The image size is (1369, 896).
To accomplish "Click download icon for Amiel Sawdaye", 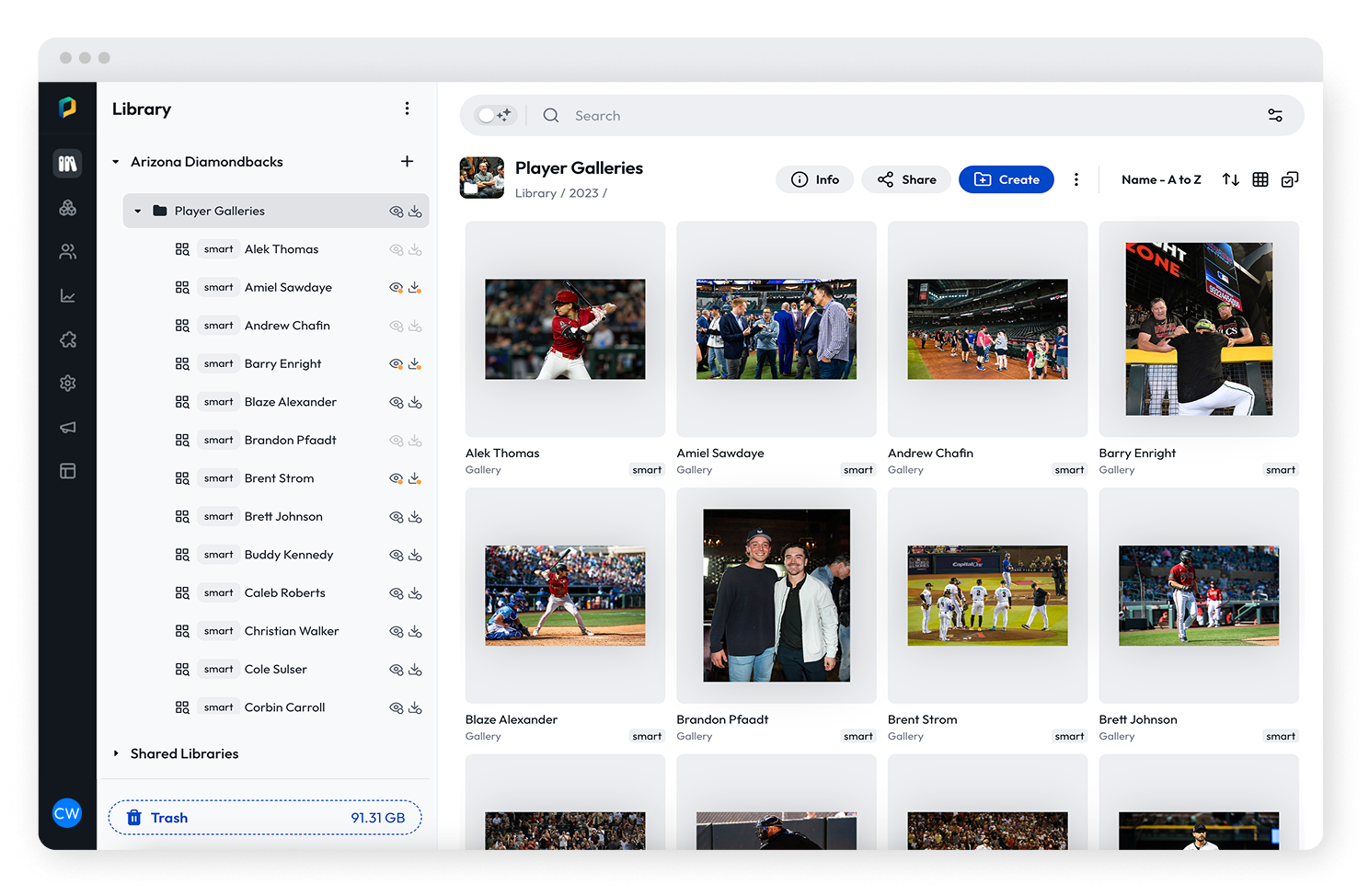I will tap(416, 288).
